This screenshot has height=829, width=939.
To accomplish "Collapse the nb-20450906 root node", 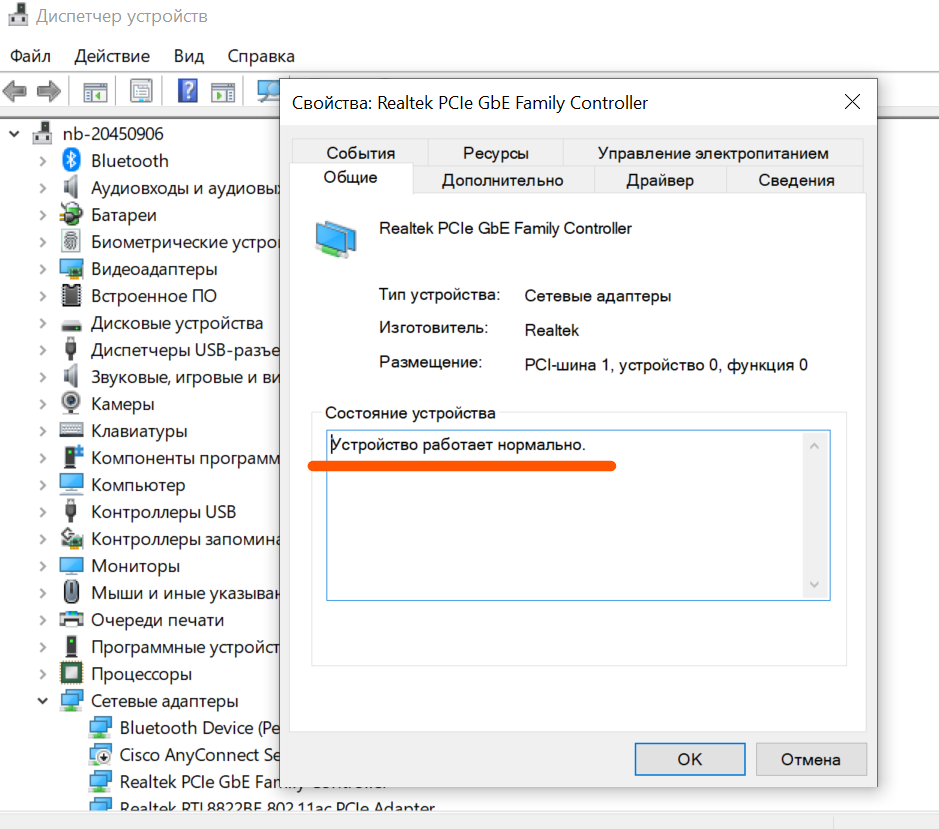I will click(x=14, y=134).
